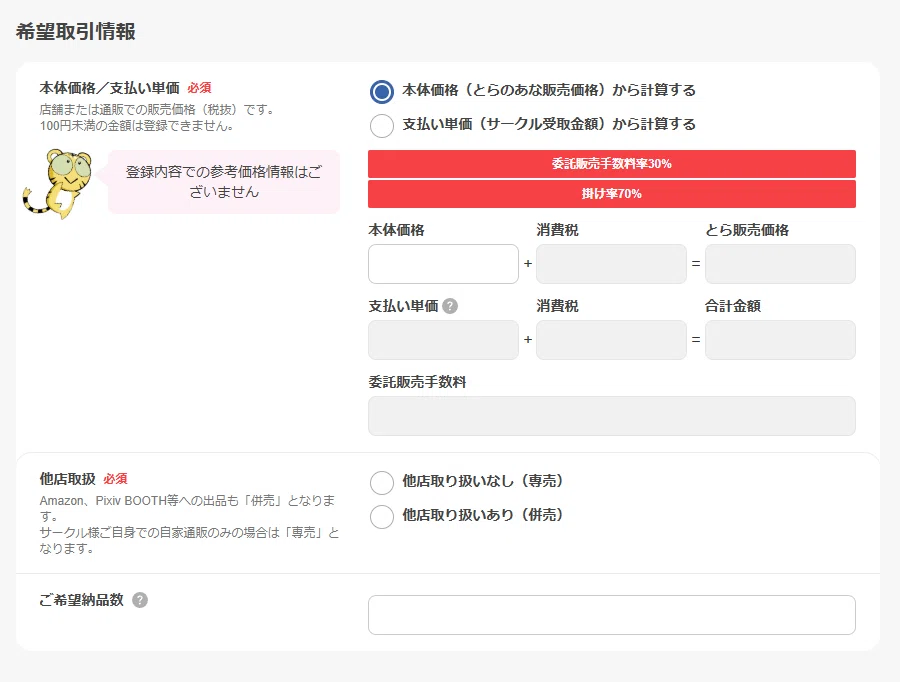Choose 他店取り扱いあり (併売) option
900x682 pixels.
pyautogui.click(x=382, y=517)
